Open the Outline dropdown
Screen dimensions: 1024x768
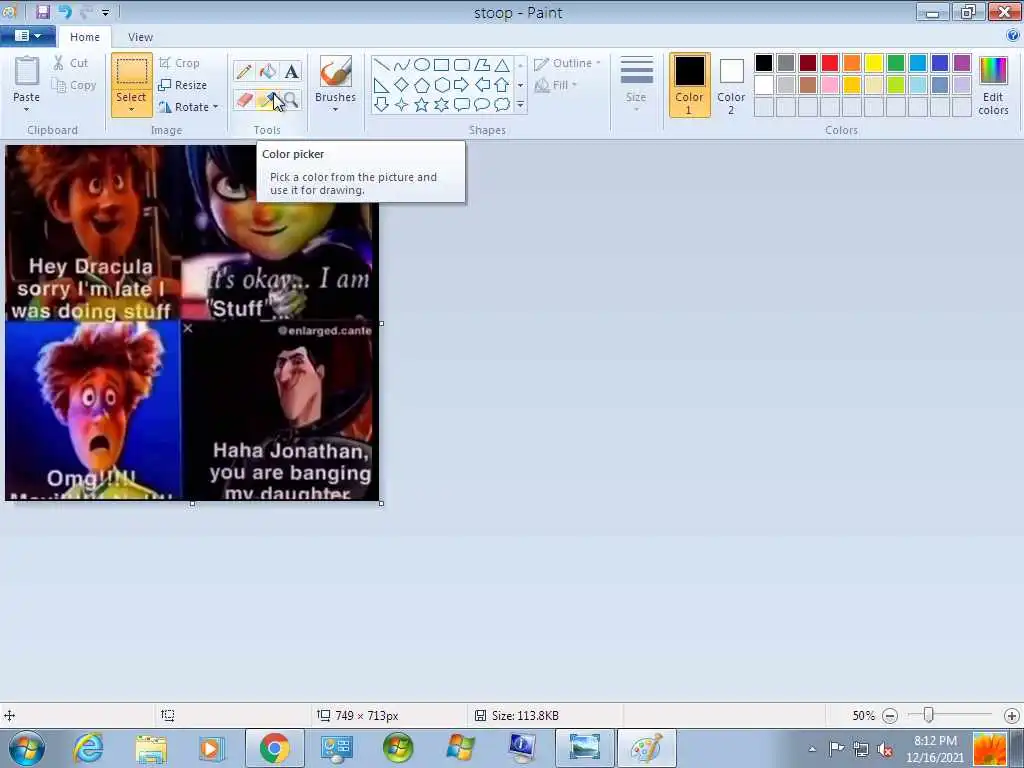tap(567, 63)
